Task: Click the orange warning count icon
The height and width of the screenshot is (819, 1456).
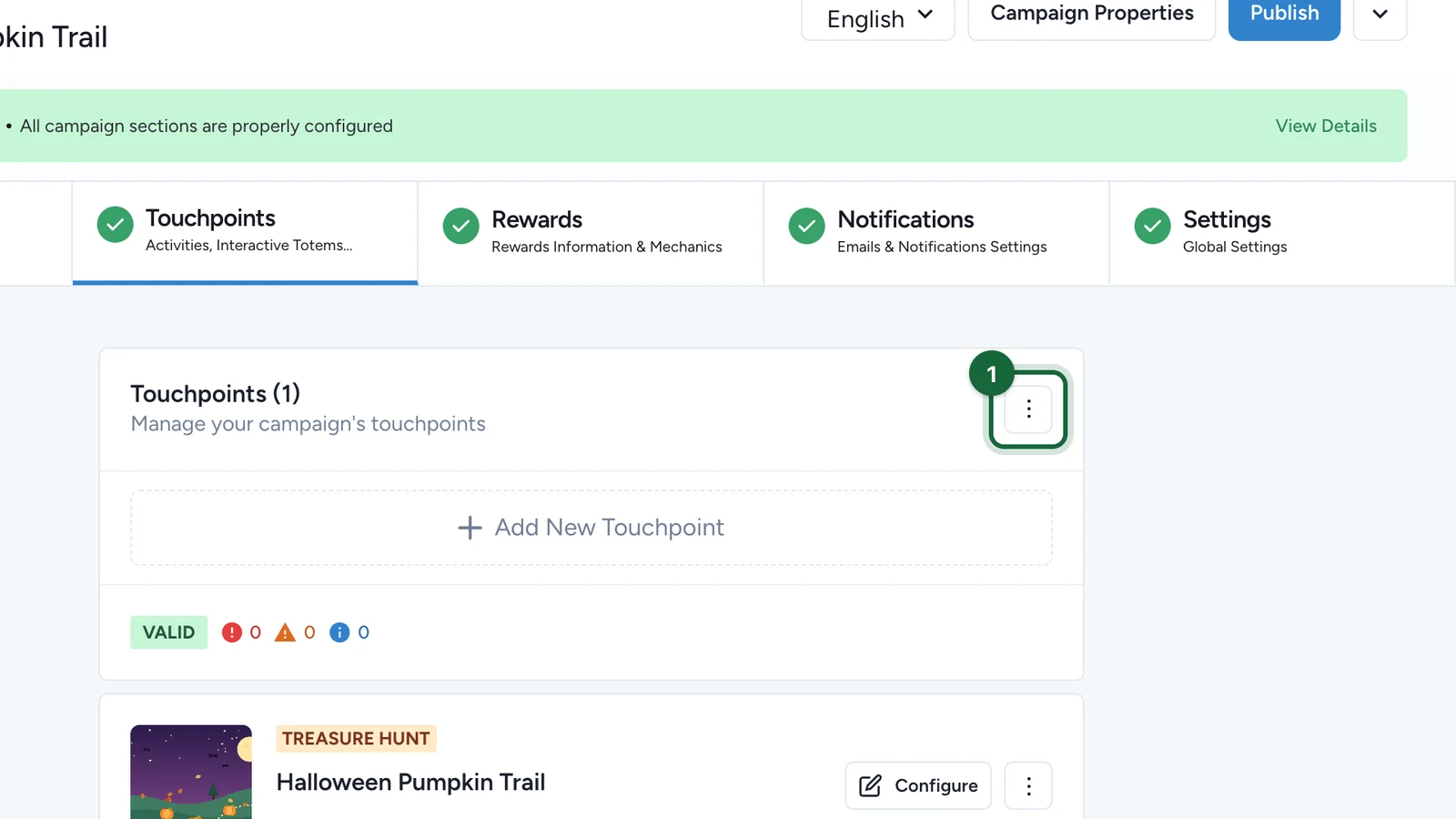Action: [285, 632]
